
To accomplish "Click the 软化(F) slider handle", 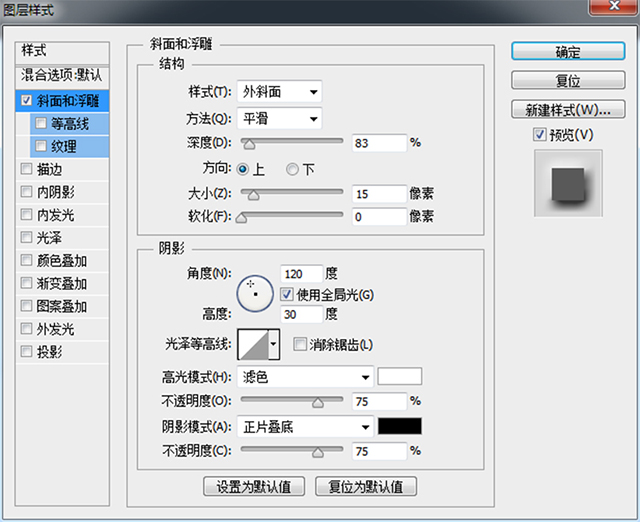I will click(242, 218).
